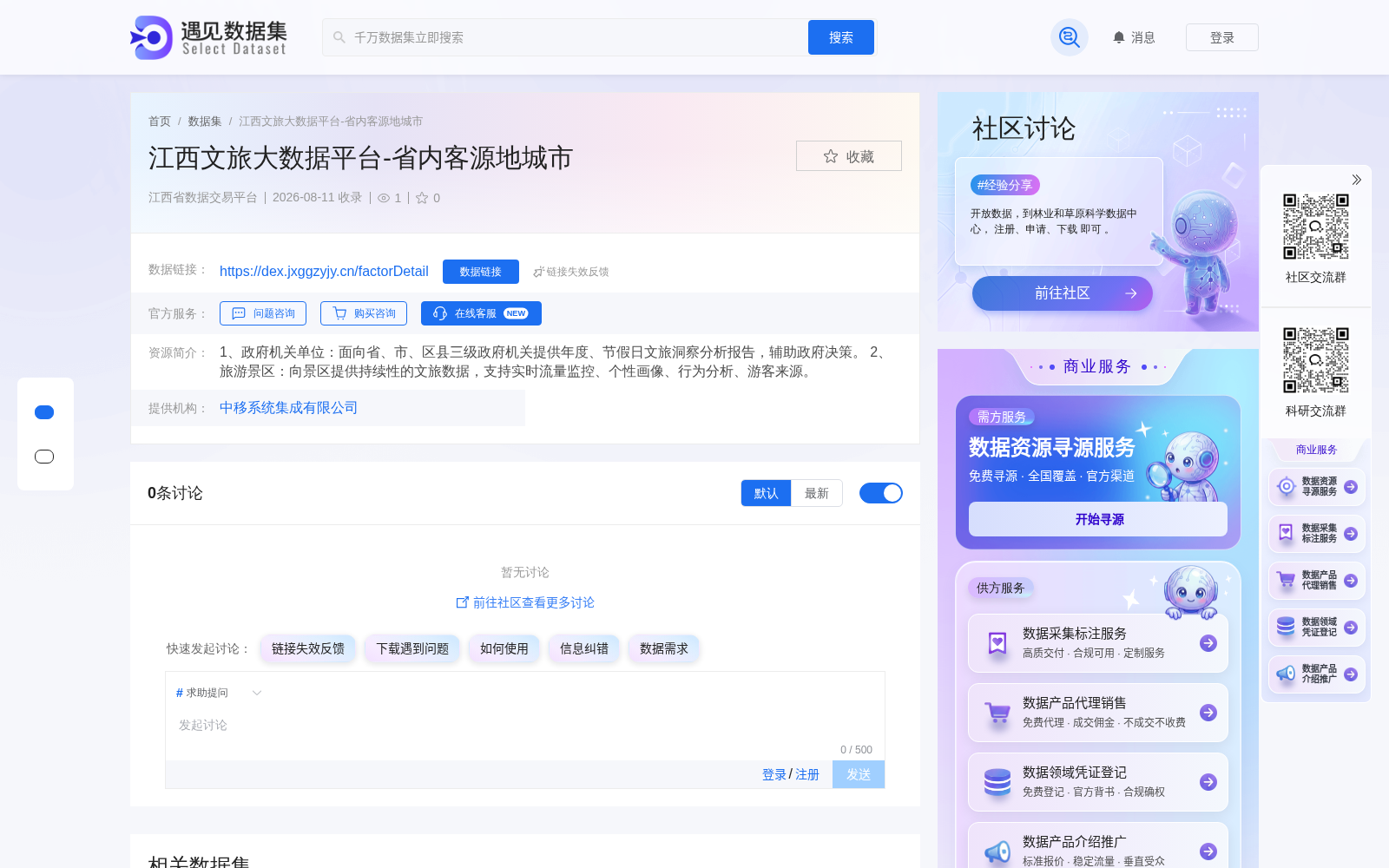Select quick topic 信息纠错

coord(584,648)
